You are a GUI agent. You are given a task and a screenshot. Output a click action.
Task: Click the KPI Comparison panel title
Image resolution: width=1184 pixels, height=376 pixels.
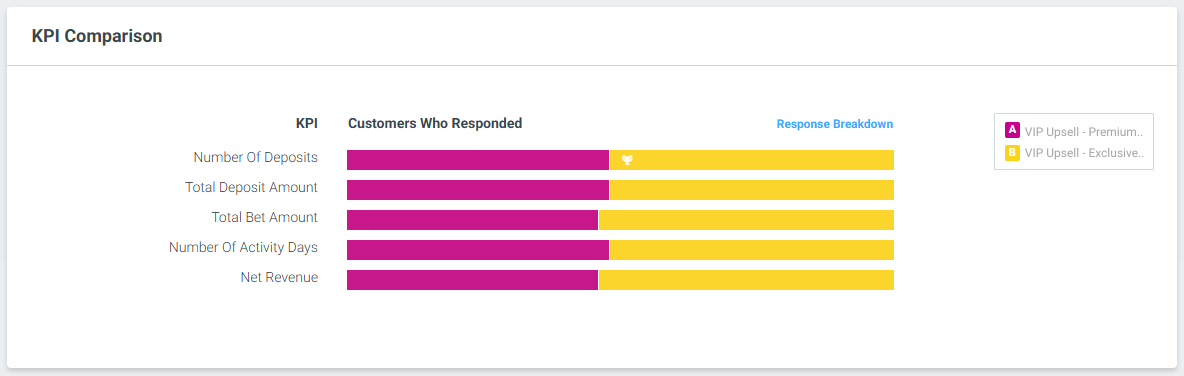click(97, 35)
